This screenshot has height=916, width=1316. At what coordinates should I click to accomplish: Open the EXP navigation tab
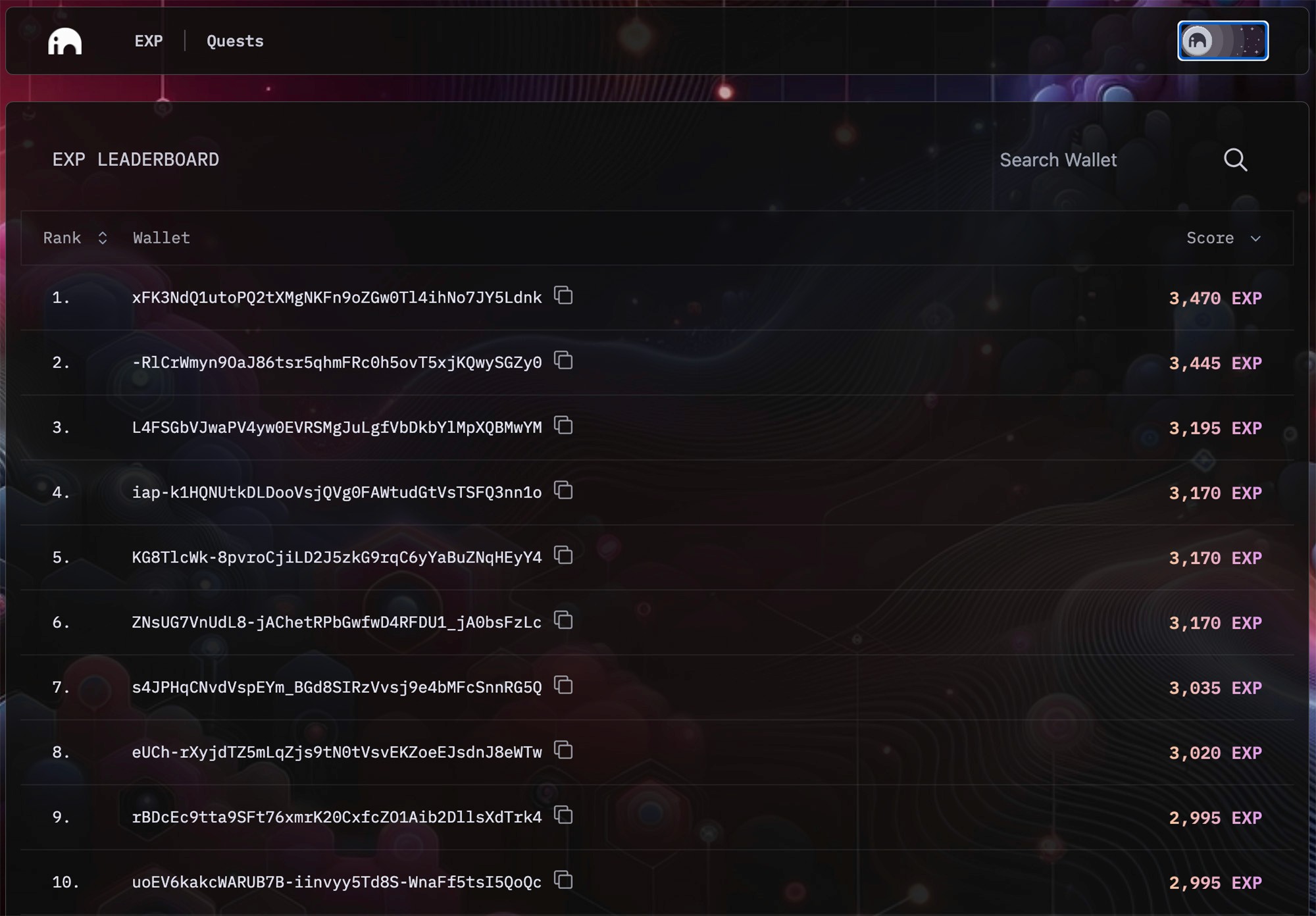(149, 41)
